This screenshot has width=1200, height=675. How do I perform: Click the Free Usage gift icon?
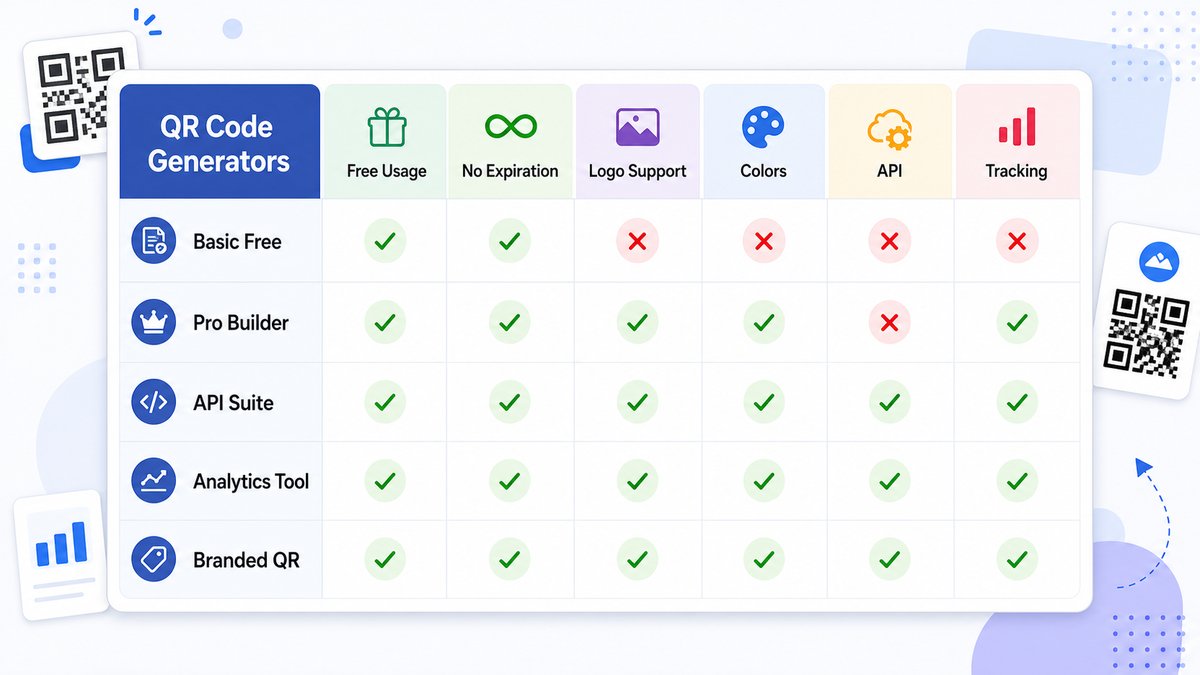pyautogui.click(x=386, y=128)
